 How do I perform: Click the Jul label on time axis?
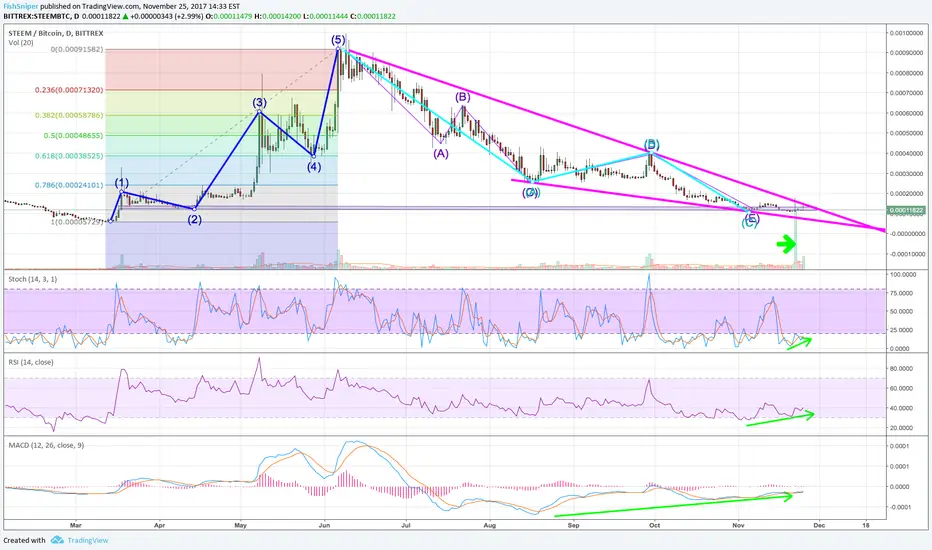click(x=406, y=525)
